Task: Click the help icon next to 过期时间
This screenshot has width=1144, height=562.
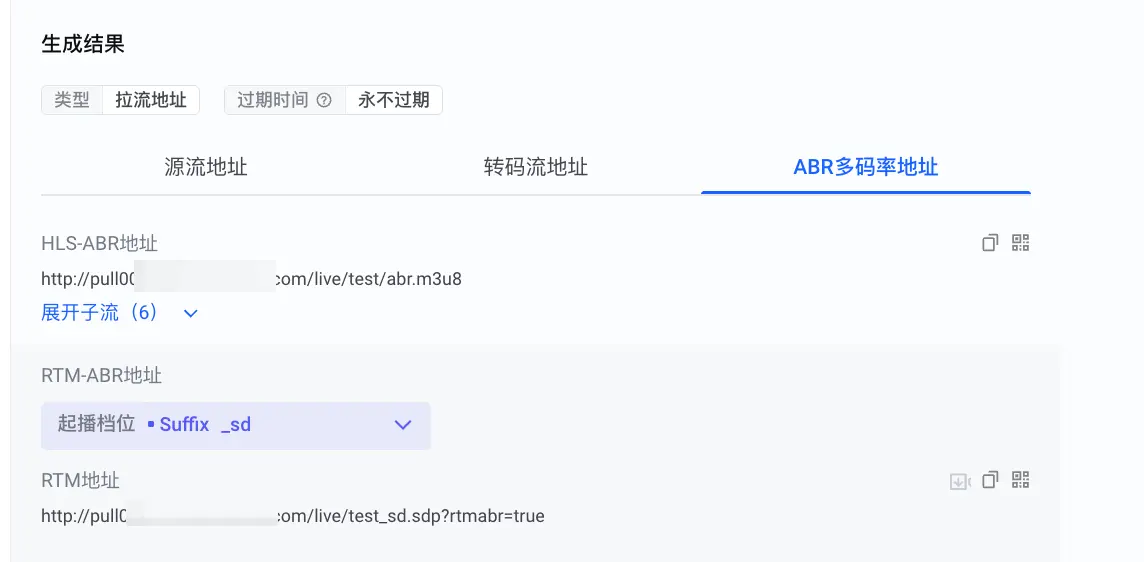Action: [324, 101]
